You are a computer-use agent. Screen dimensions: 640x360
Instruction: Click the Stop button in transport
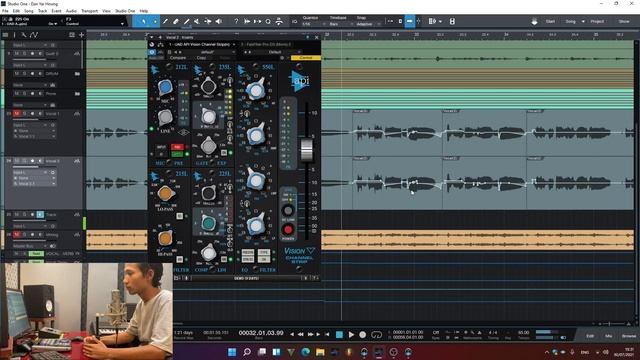339,335
